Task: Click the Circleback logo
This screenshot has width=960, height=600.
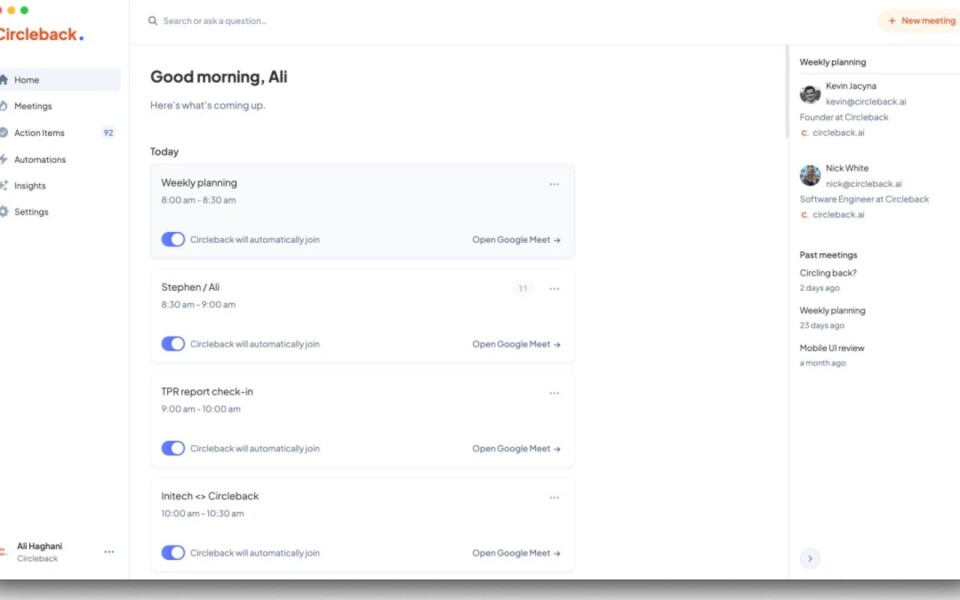Action: [40, 34]
